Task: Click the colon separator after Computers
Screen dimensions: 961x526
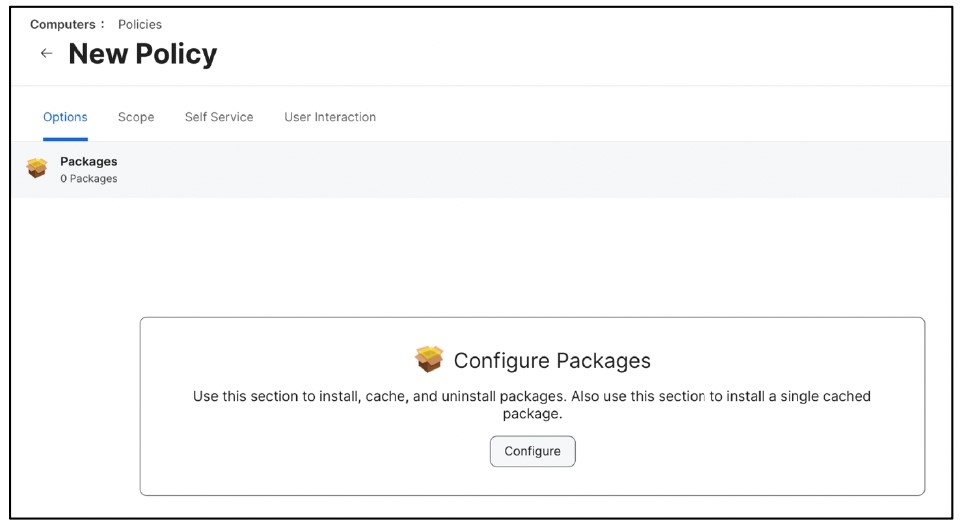Action: 102,25
